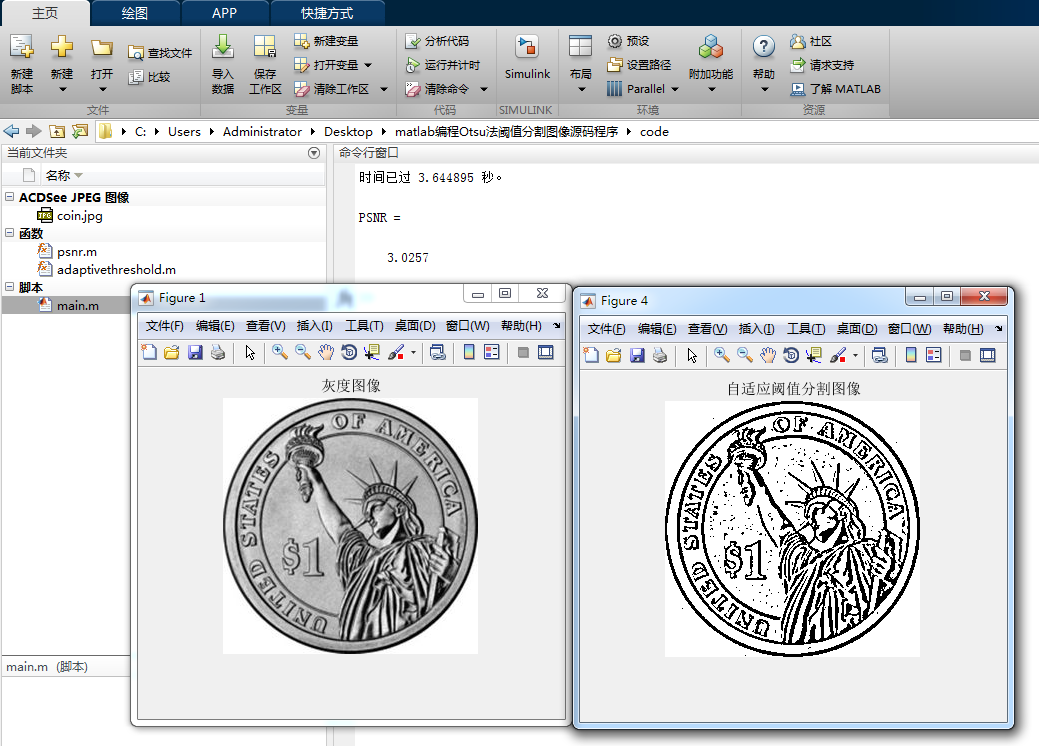Click Insert Colorbar icon in Figure 1
Image resolution: width=1039 pixels, height=746 pixels.
click(469, 352)
